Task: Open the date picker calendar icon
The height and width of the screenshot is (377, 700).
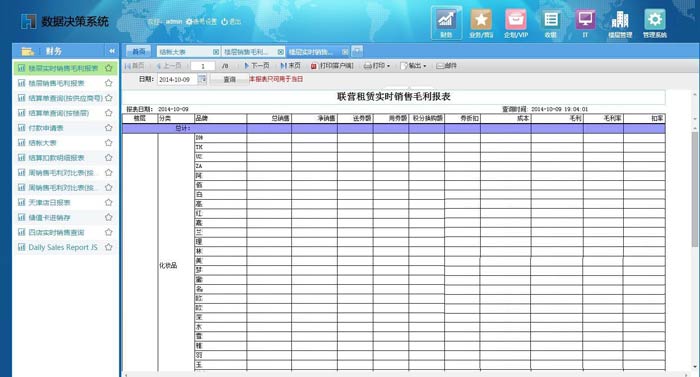Action: coord(202,79)
